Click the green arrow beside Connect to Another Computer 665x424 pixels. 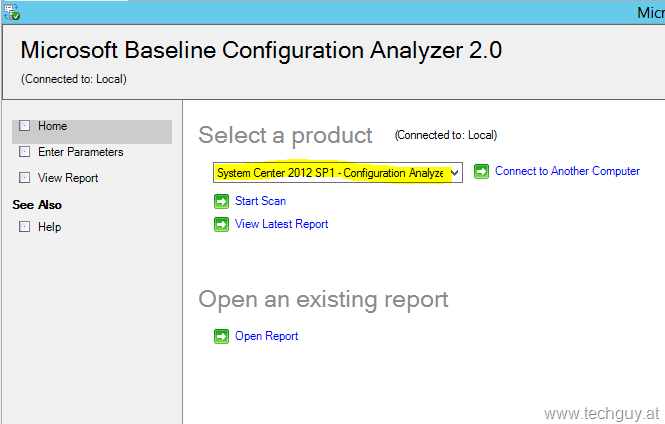pyautogui.click(x=481, y=172)
